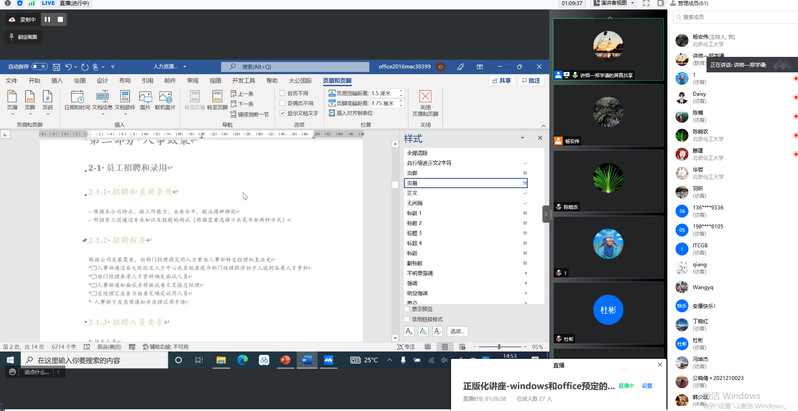Image resolution: width=798 pixels, height=411 pixels.
Task: Click the Microsoft Edge taskbar icon
Action: (x=241, y=360)
